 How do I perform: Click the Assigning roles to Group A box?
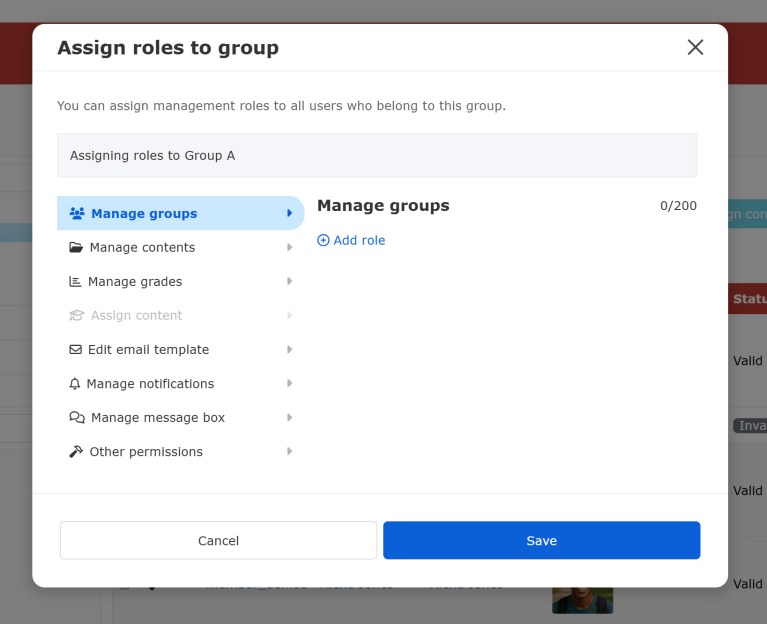pyautogui.click(x=377, y=156)
